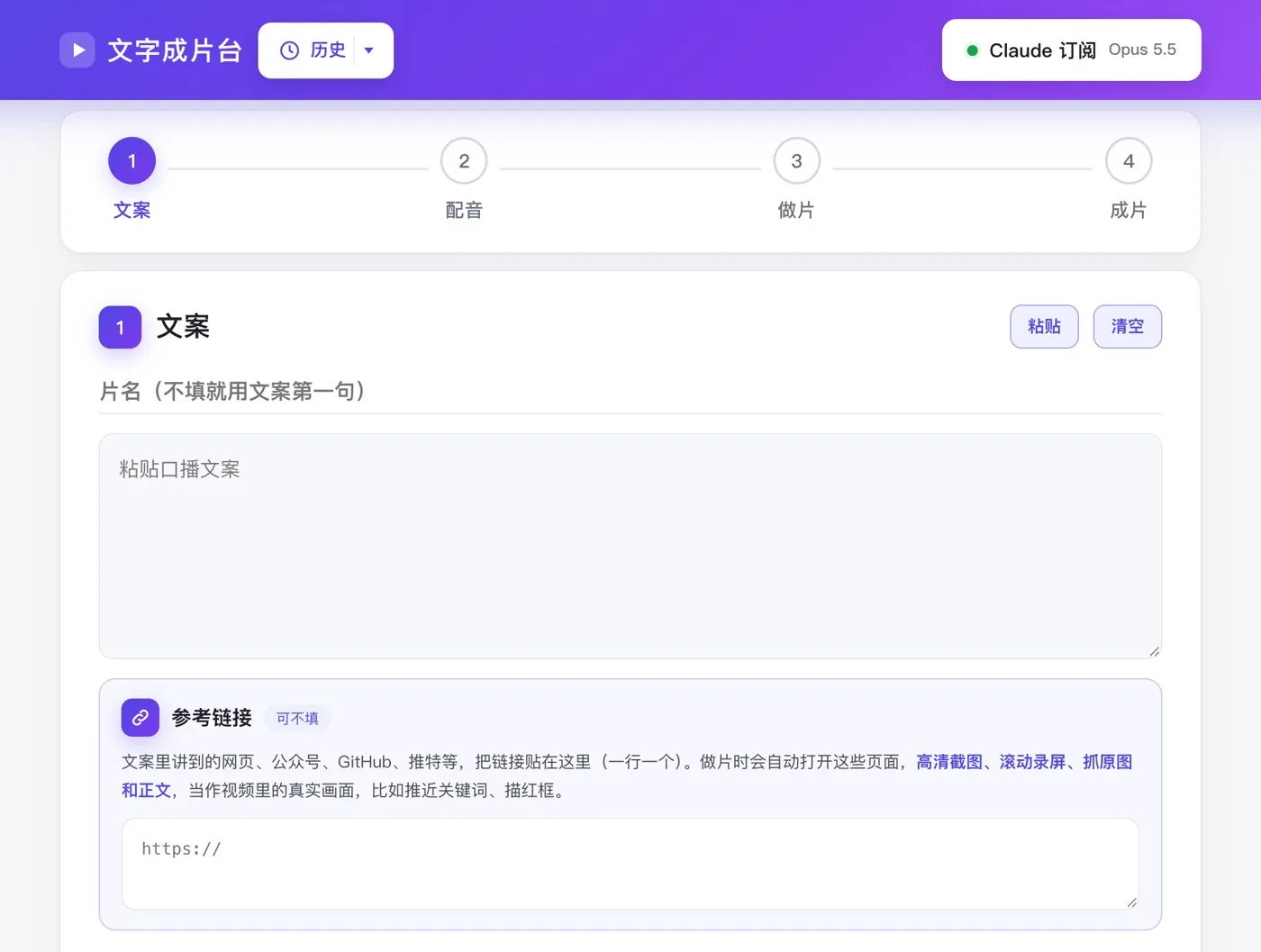
Task: Click the play logo icon beside 文字成片台
Action: point(77,50)
